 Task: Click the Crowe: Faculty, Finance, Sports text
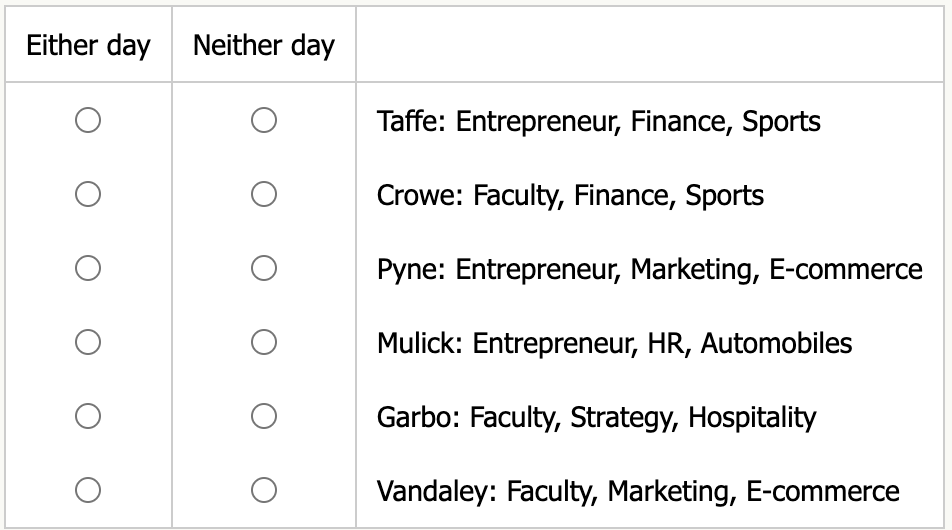click(x=570, y=196)
